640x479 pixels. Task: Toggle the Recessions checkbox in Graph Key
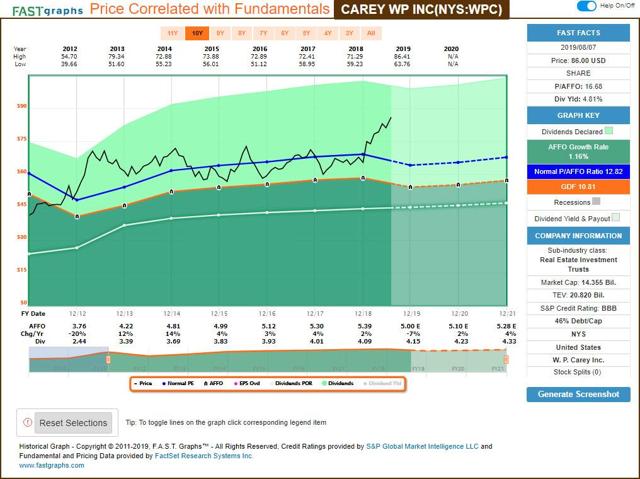596,201
